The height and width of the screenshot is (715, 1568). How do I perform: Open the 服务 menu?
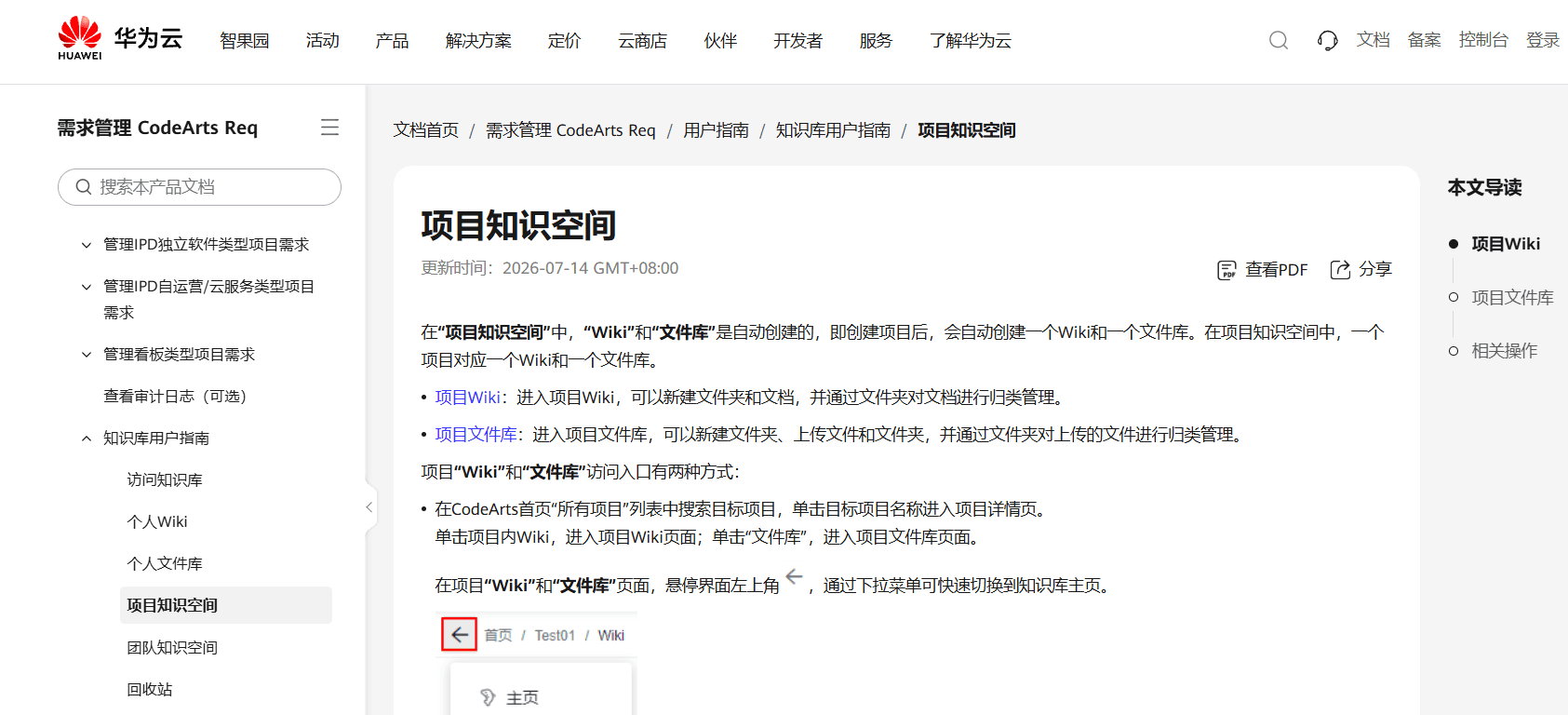tap(876, 41)
